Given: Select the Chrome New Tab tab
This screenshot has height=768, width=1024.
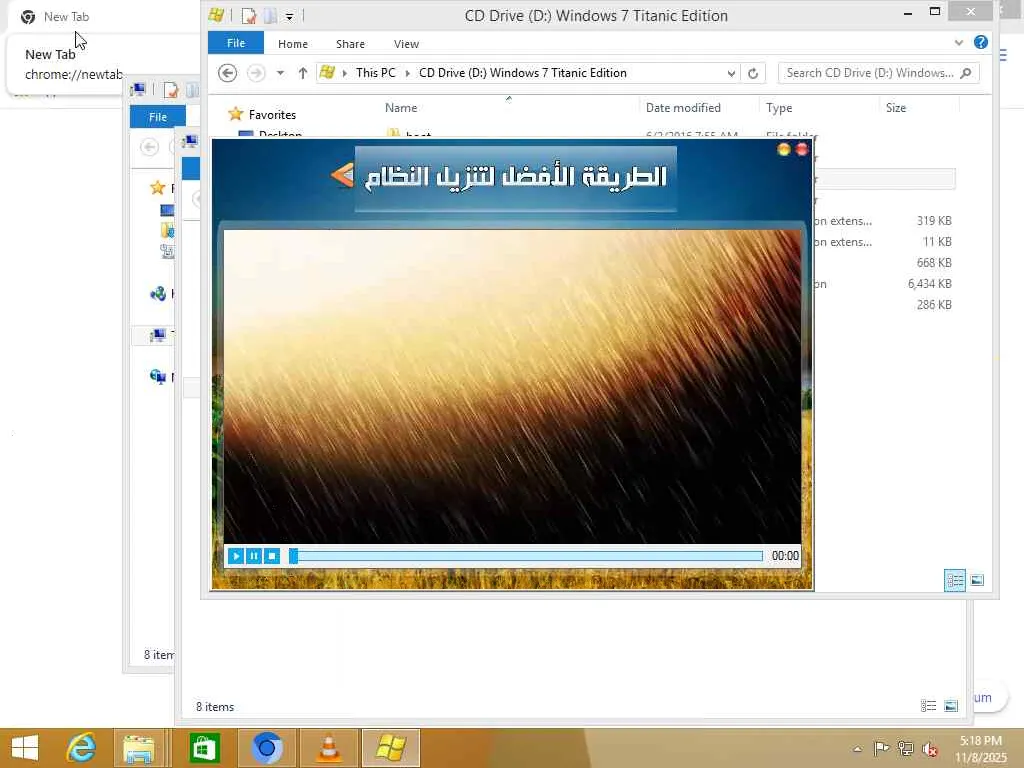Looking at the screenshot, I should point(65,16).
